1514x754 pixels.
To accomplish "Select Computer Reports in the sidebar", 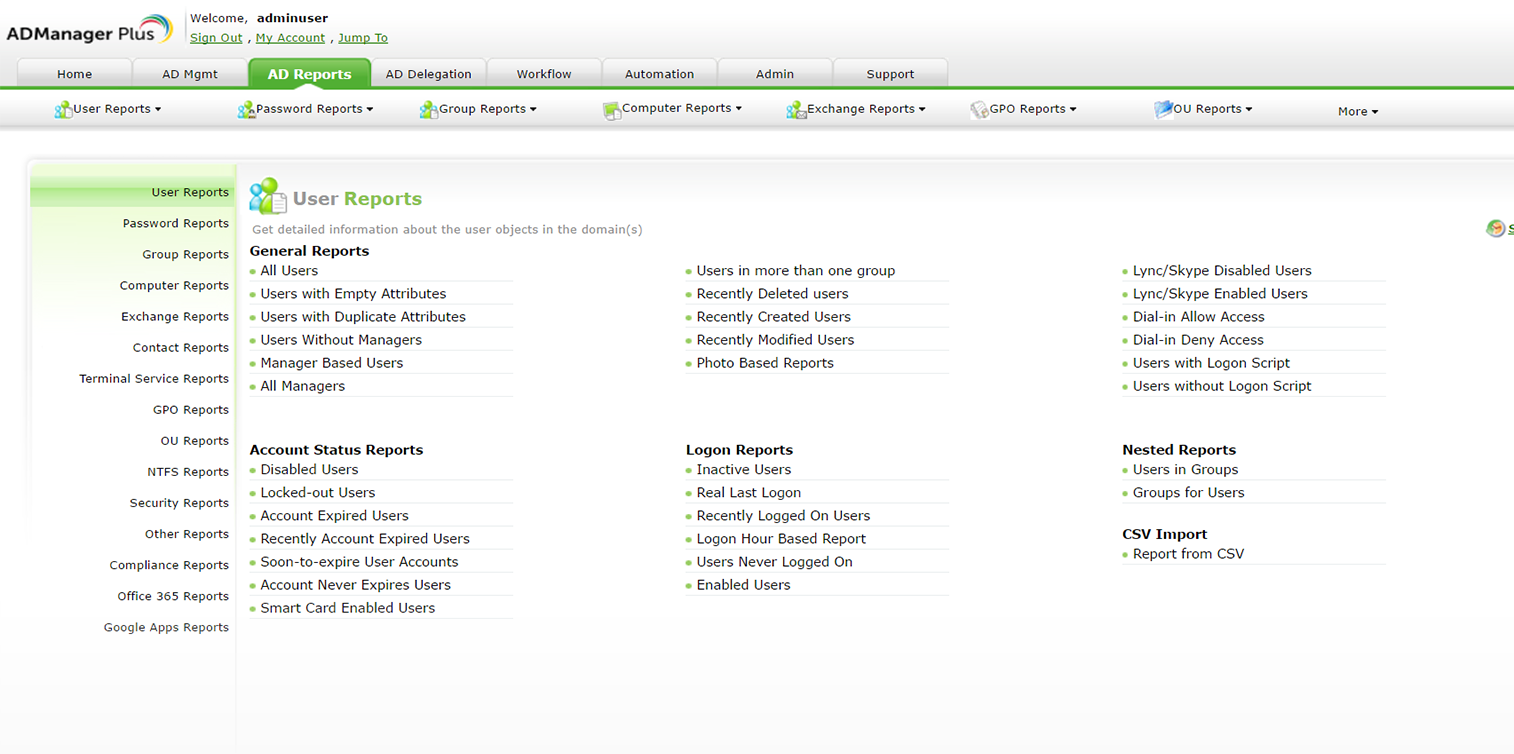I will pyautogui.click(x=174, y=286).
